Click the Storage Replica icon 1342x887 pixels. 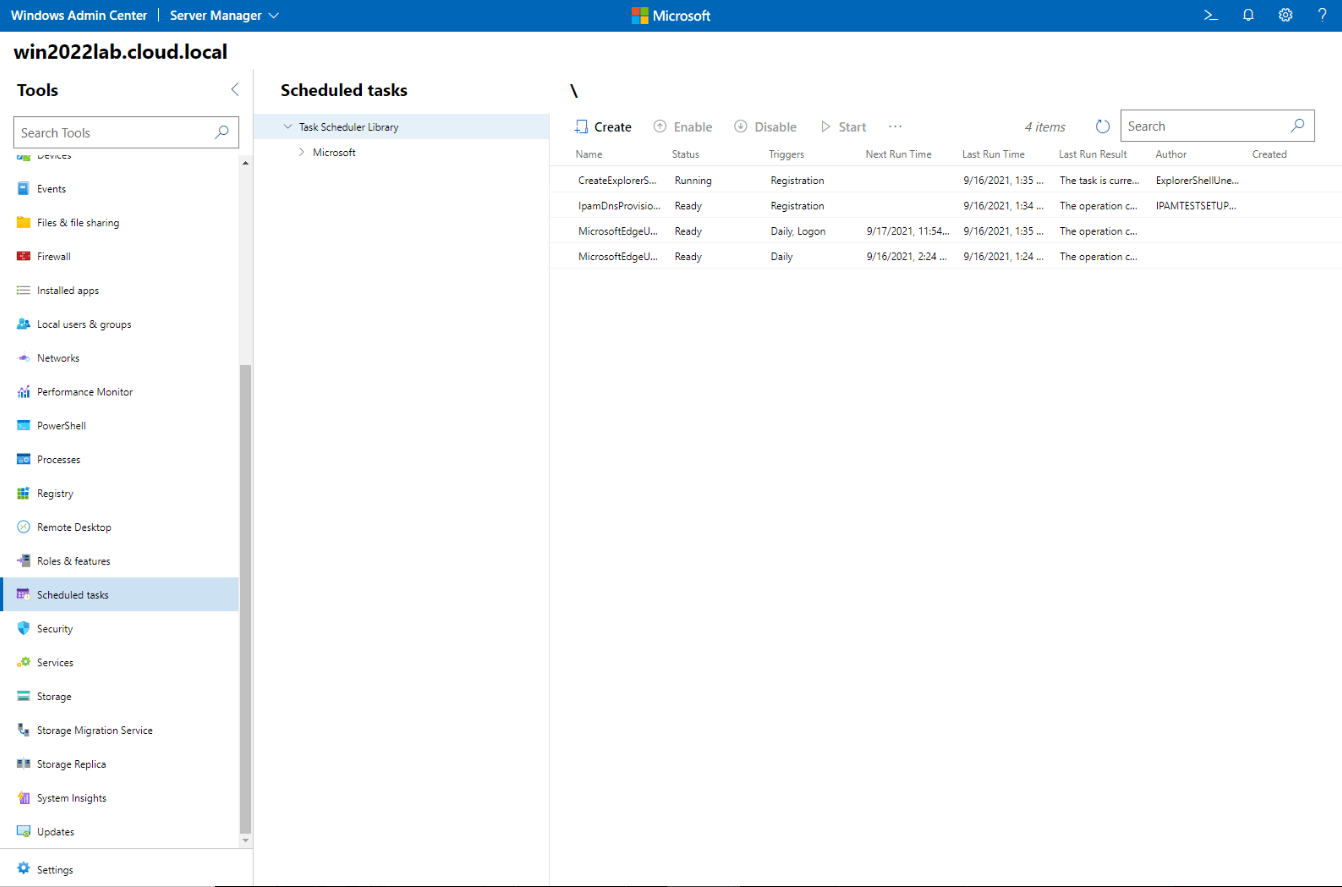click(x=24, y=764)
